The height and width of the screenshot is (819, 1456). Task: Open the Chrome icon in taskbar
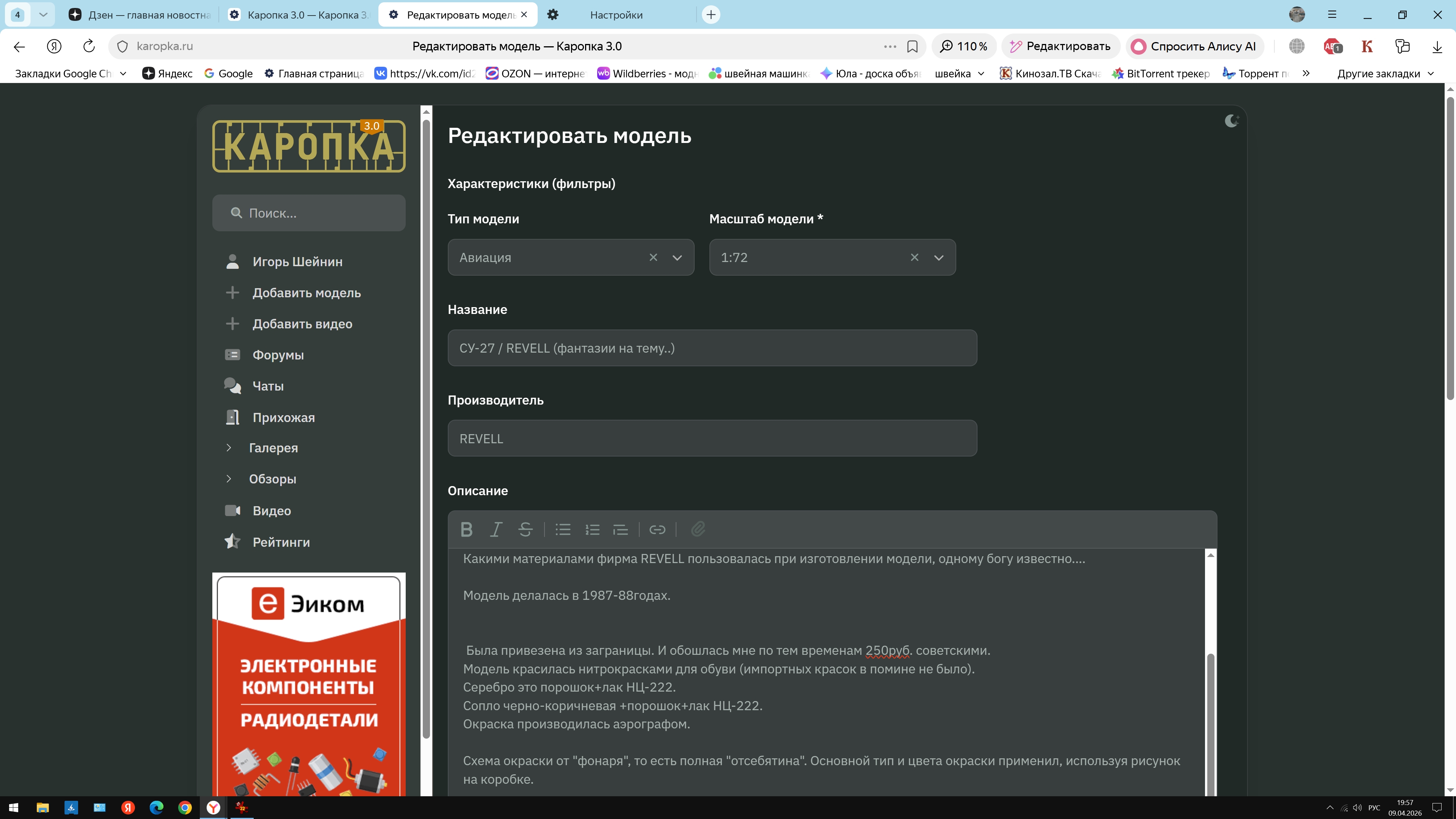[185, 808]
